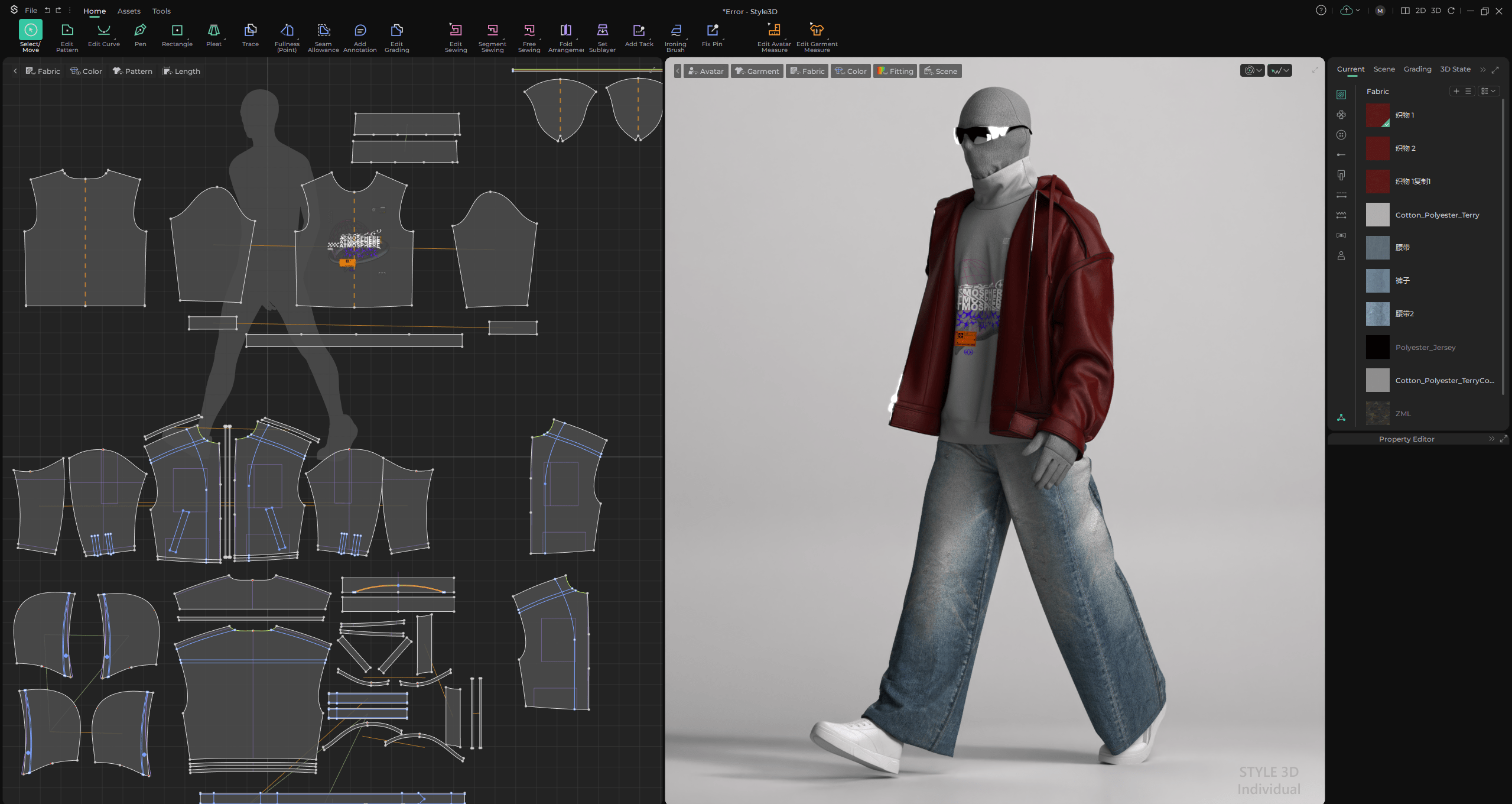Expand the cloud upload dropdown arrow
The image size is (1512, 804).
pyautogui.click(x=1357, y=11)
